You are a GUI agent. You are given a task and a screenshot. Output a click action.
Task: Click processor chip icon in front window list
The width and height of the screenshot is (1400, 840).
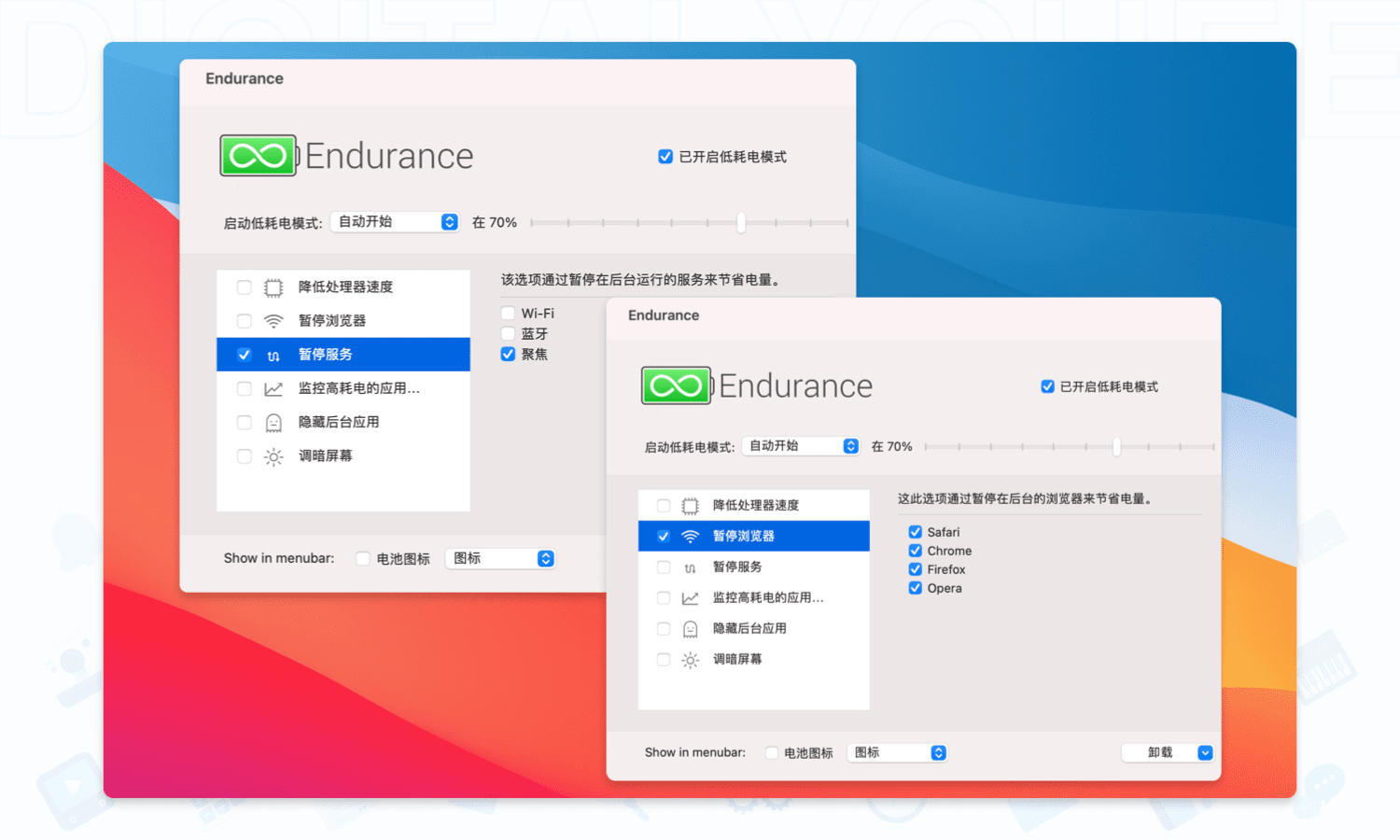[690, 506]
